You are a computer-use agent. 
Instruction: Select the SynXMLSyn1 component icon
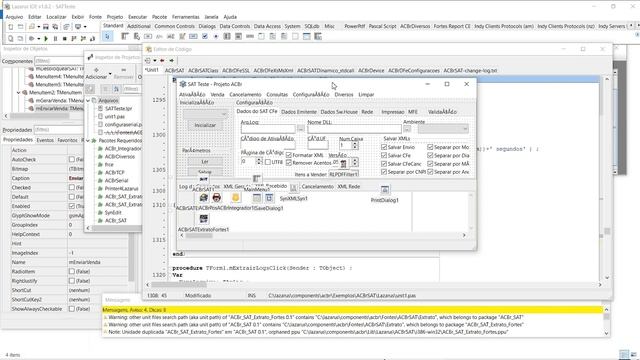(x=293, y=187)
